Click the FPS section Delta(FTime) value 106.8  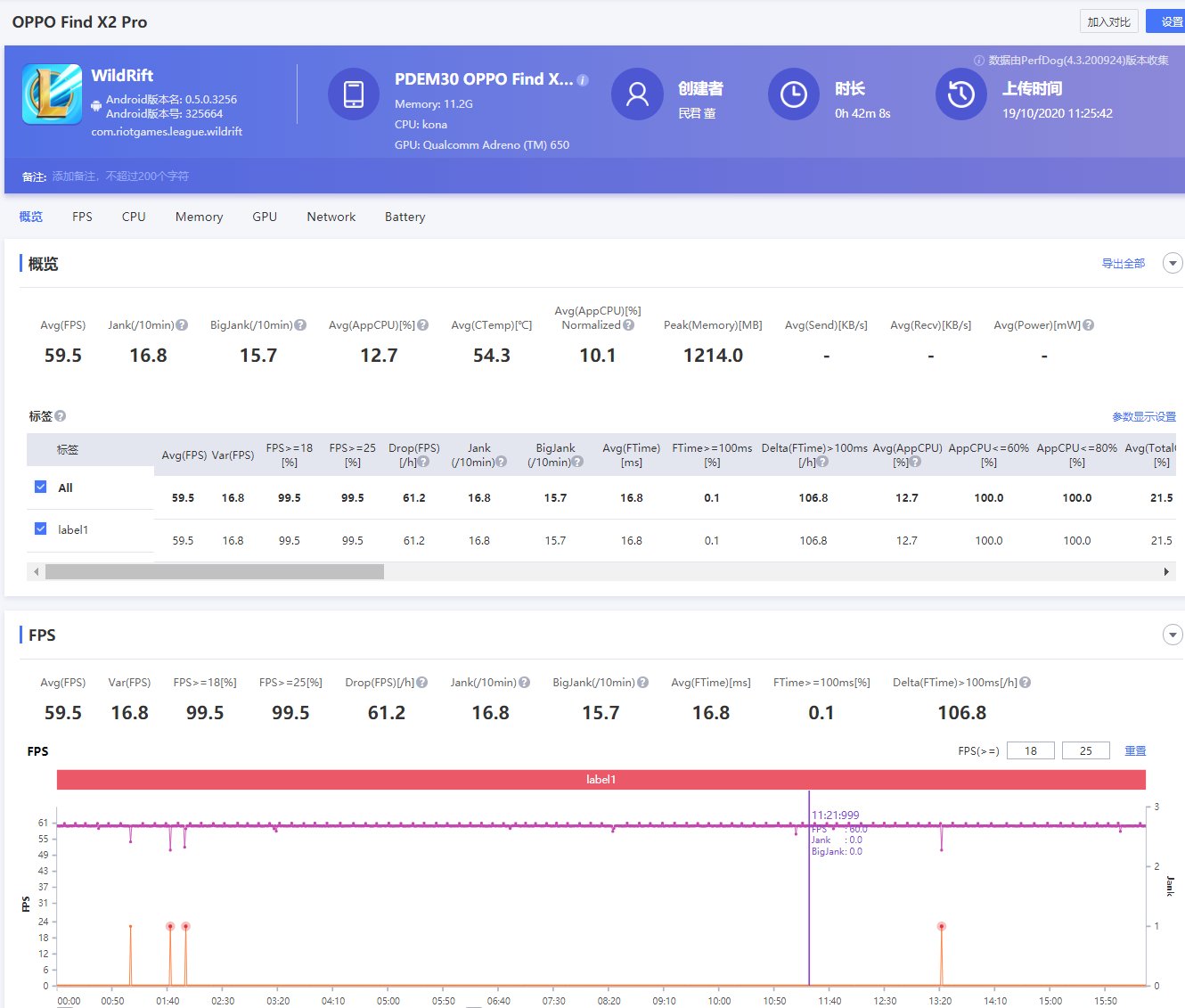962,713
